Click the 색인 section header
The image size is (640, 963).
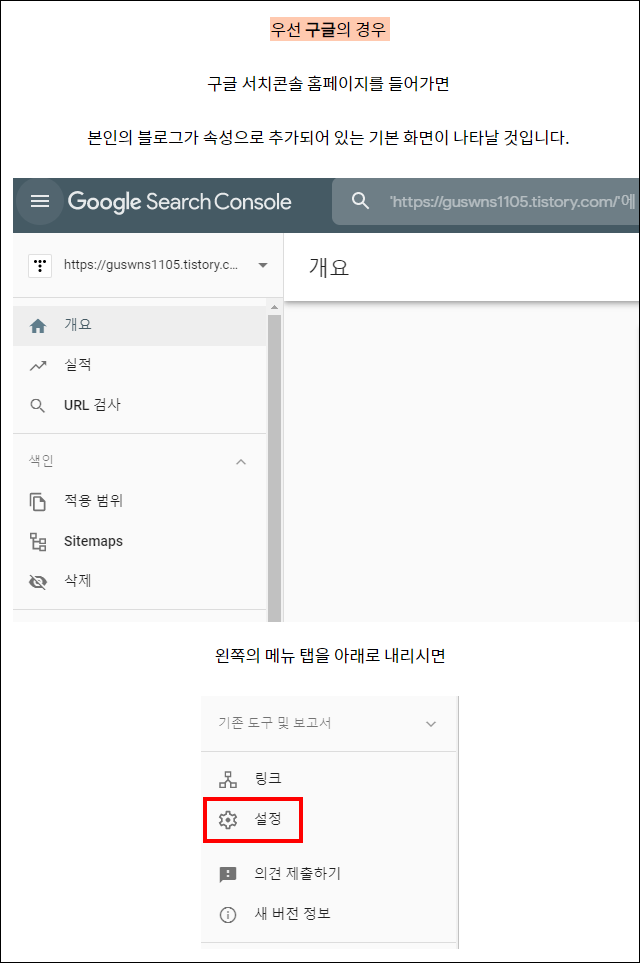click(41, 461)
